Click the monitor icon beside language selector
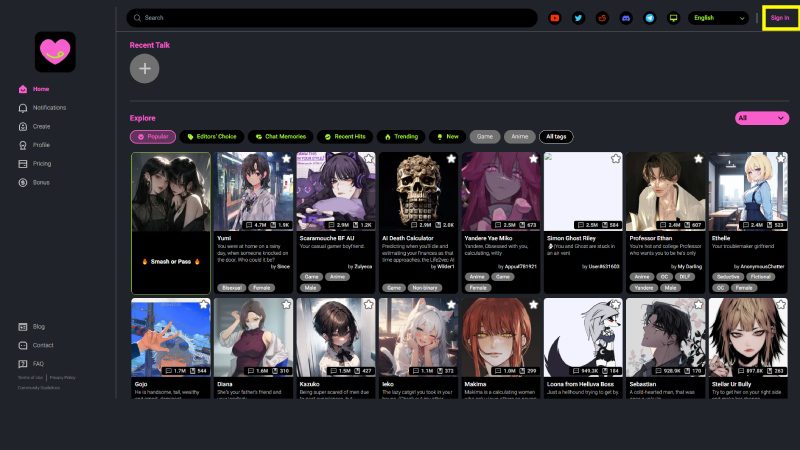This screenshot has width=800, height=450. (673, 18)
